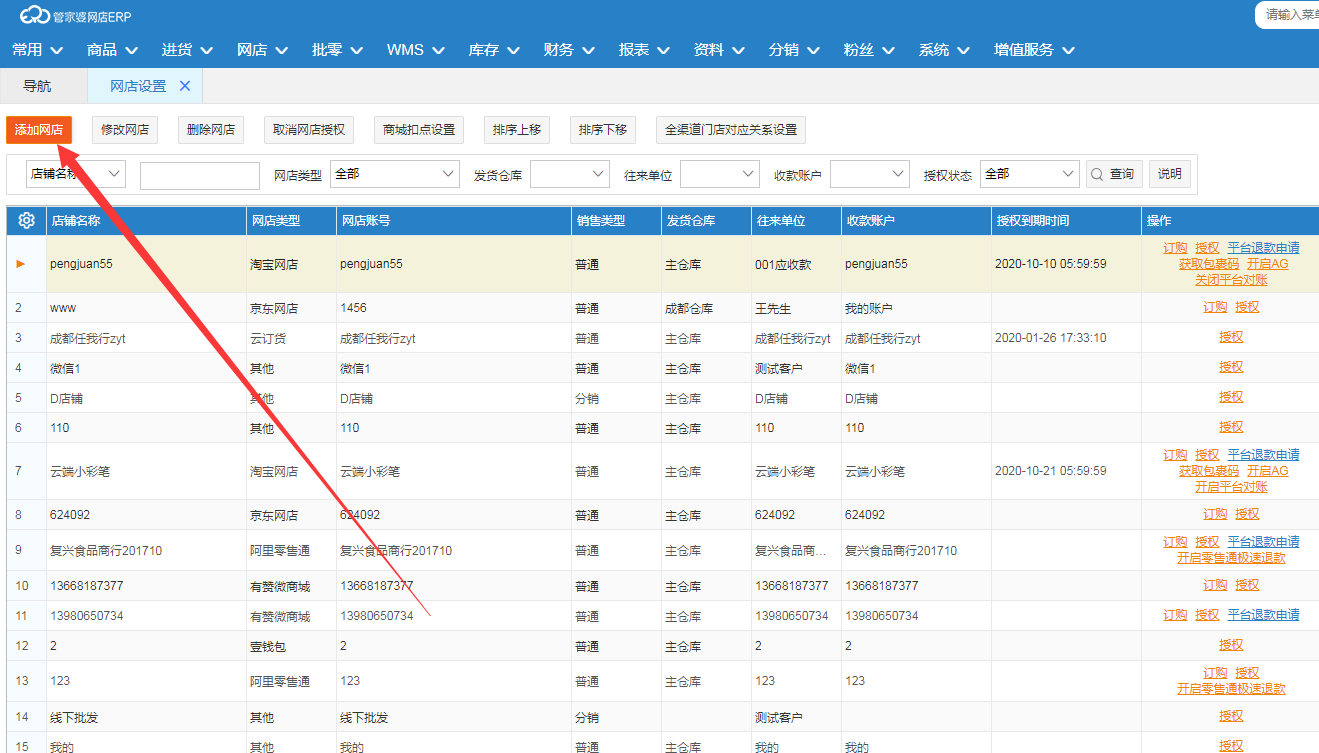This screenshot has width=1319, height=753.
Task: Click 授权 link in 微信1 row
Action: (x=1231, y=367)
